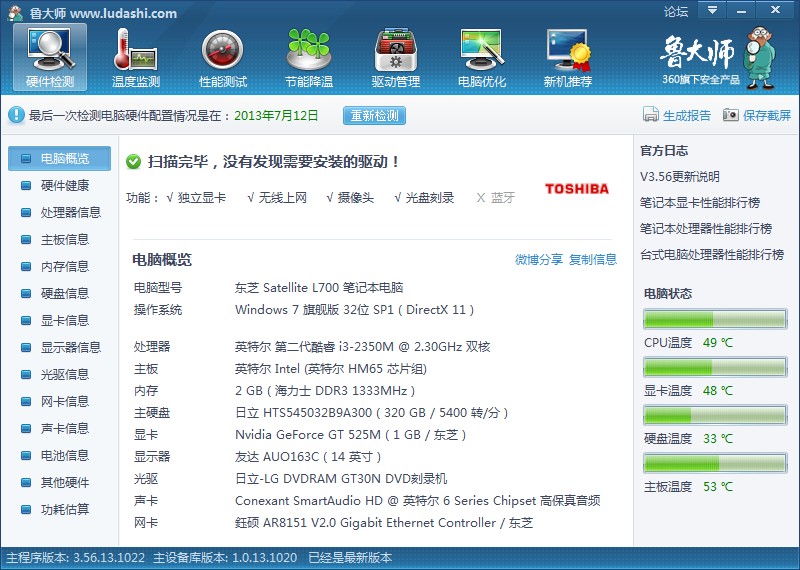The height and width of the screenshot is (570, 800).
Task: Open 台式电脑处理器性能排行榜 link
Action: coord(712,255)
